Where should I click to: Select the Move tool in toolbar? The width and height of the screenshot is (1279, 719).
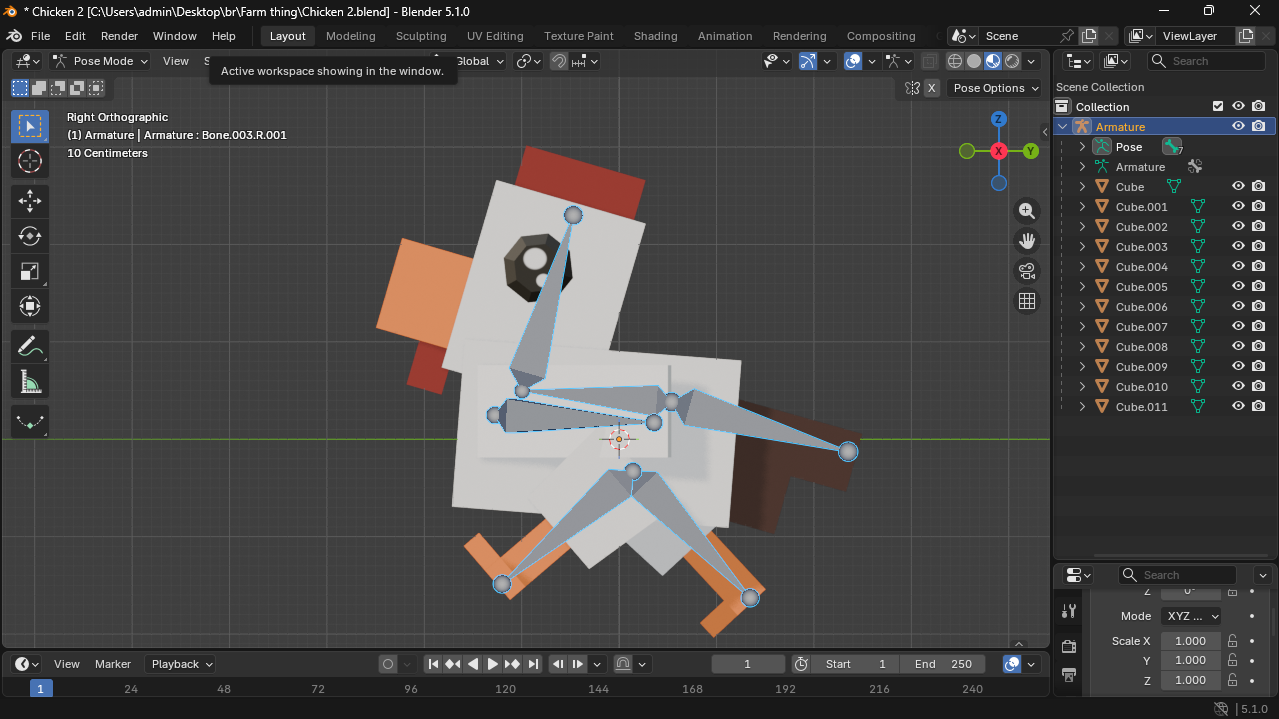click(30, 201)
